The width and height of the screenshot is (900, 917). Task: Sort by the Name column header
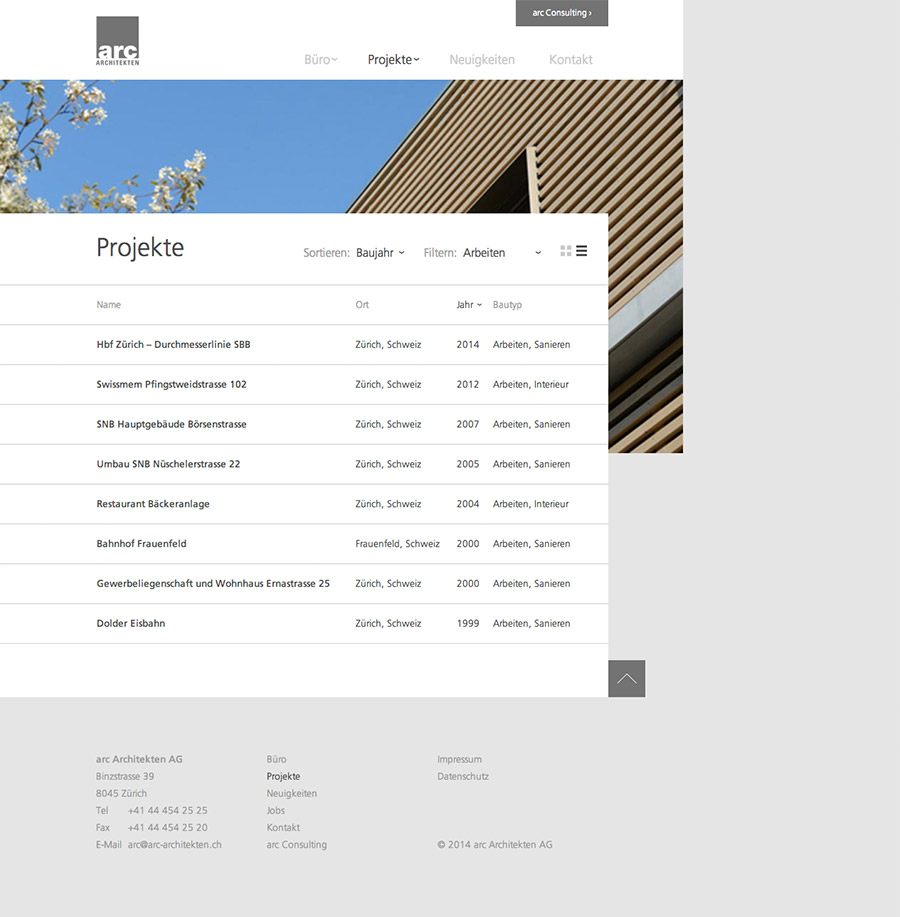(x=109, y=305)
